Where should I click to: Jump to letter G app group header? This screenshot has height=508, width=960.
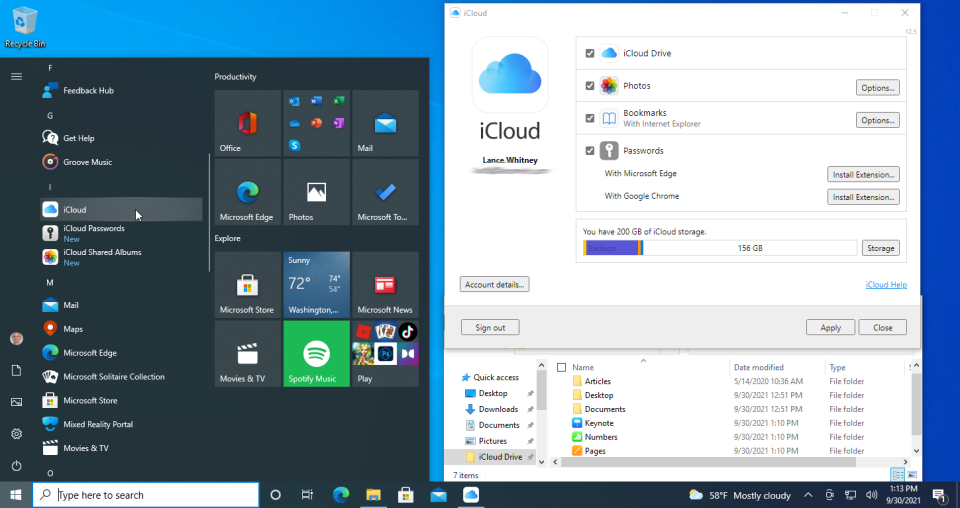click(50, 116)
